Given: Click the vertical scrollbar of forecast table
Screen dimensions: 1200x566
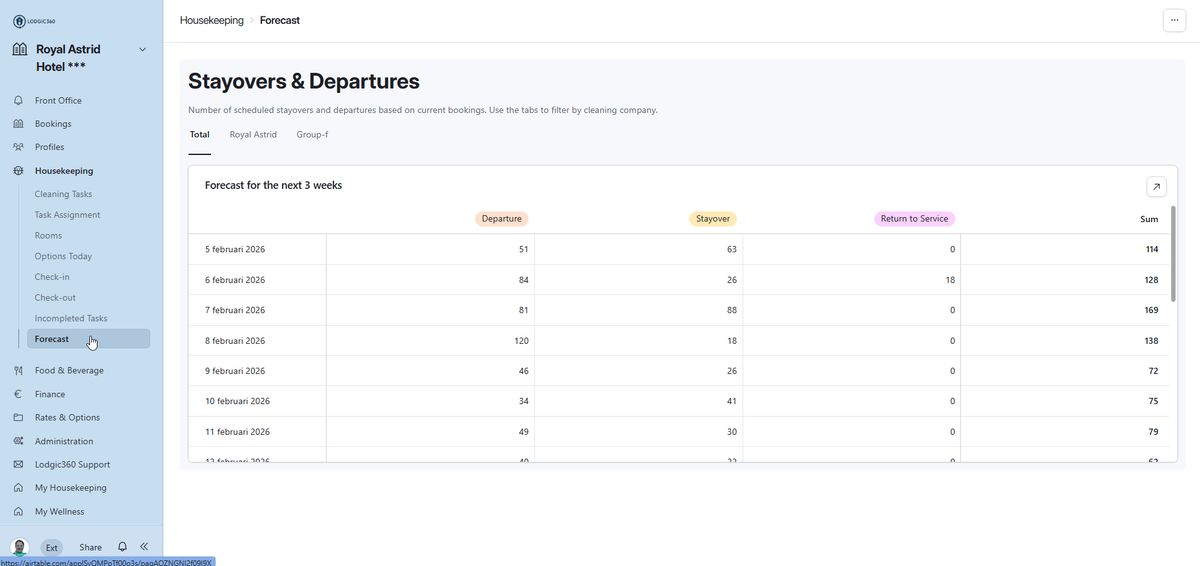Looking at the screenshot, I should [1173, 255].
